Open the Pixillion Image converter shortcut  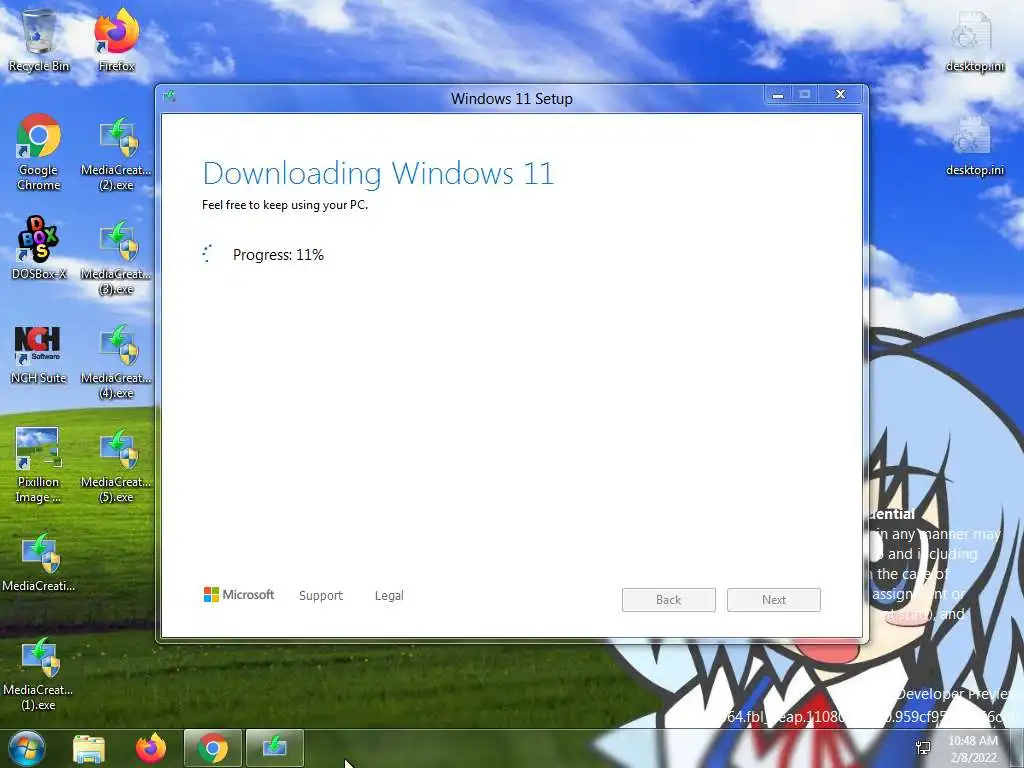click(39, 464)
